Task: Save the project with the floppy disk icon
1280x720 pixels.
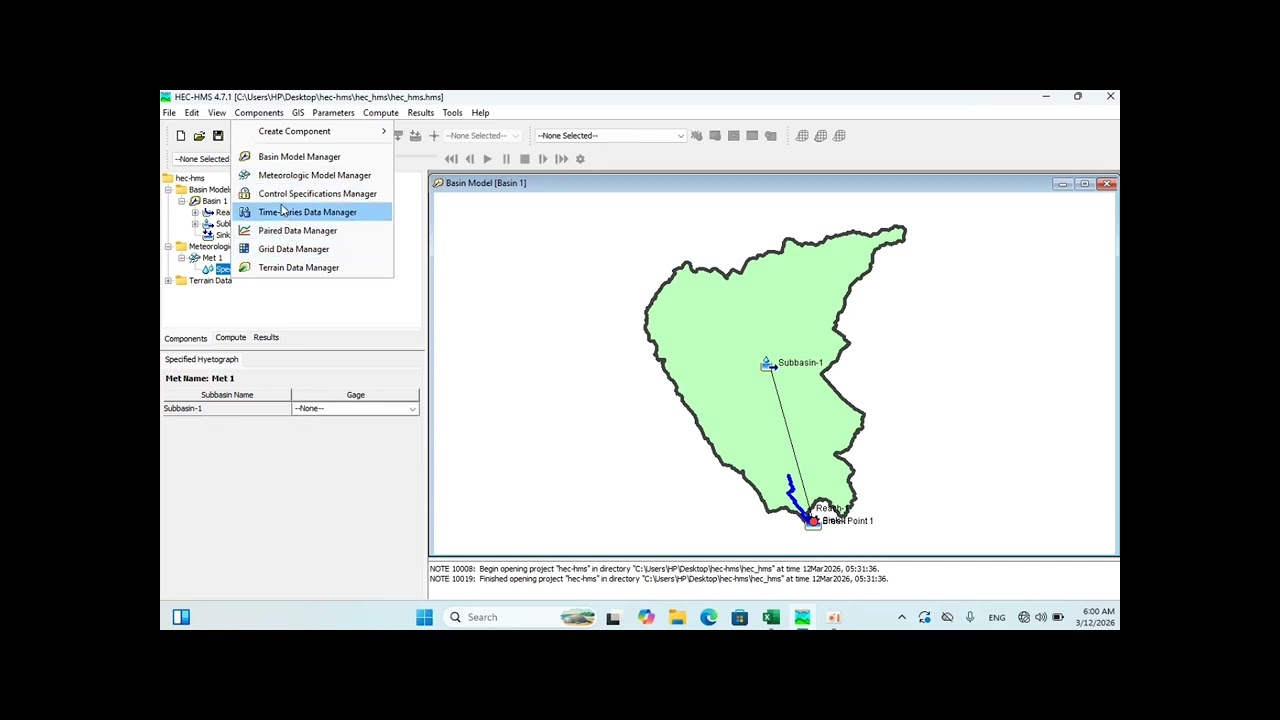Action: (x=218, y=136)
